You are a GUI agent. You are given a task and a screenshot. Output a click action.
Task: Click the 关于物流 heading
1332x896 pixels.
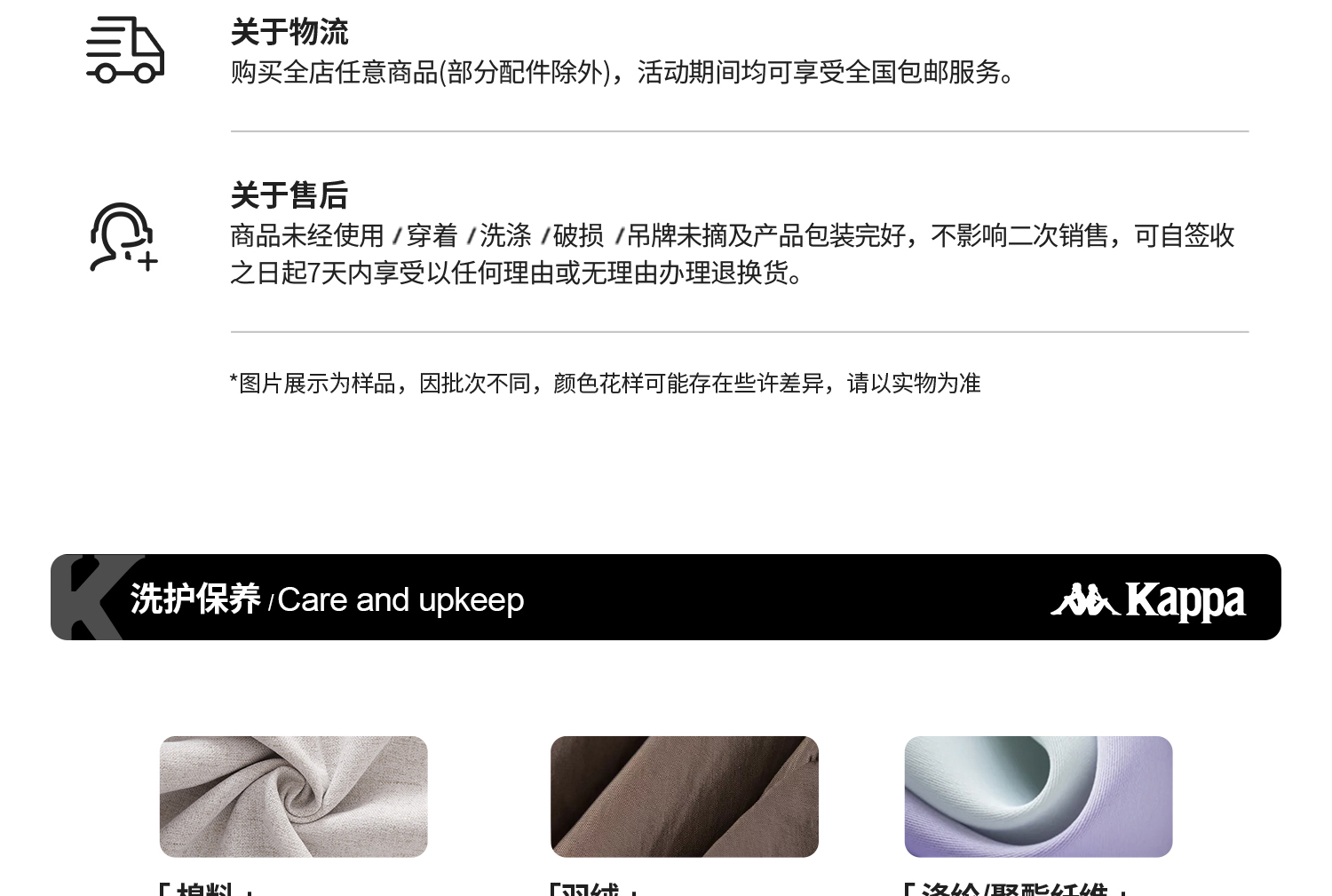click(x=289, y=32)
